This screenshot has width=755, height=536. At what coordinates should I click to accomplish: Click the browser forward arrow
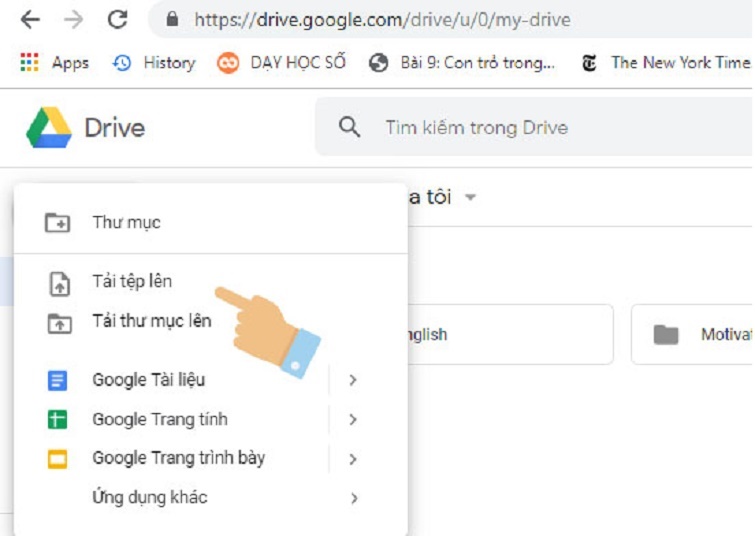click(x=73, y=20)
